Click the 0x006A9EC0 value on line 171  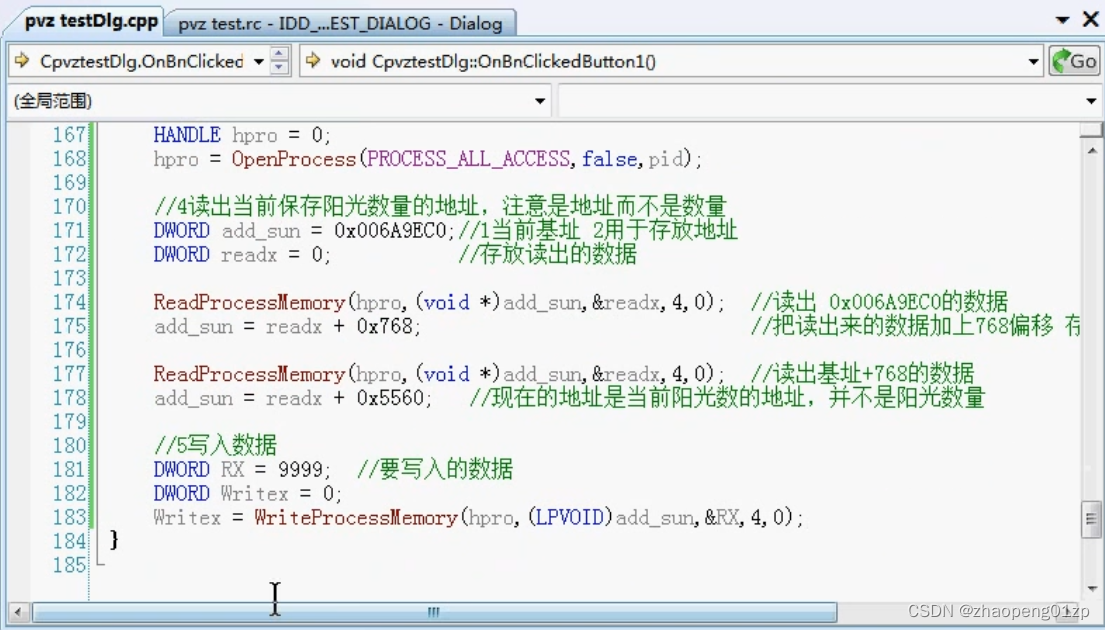tap(390, 230)
